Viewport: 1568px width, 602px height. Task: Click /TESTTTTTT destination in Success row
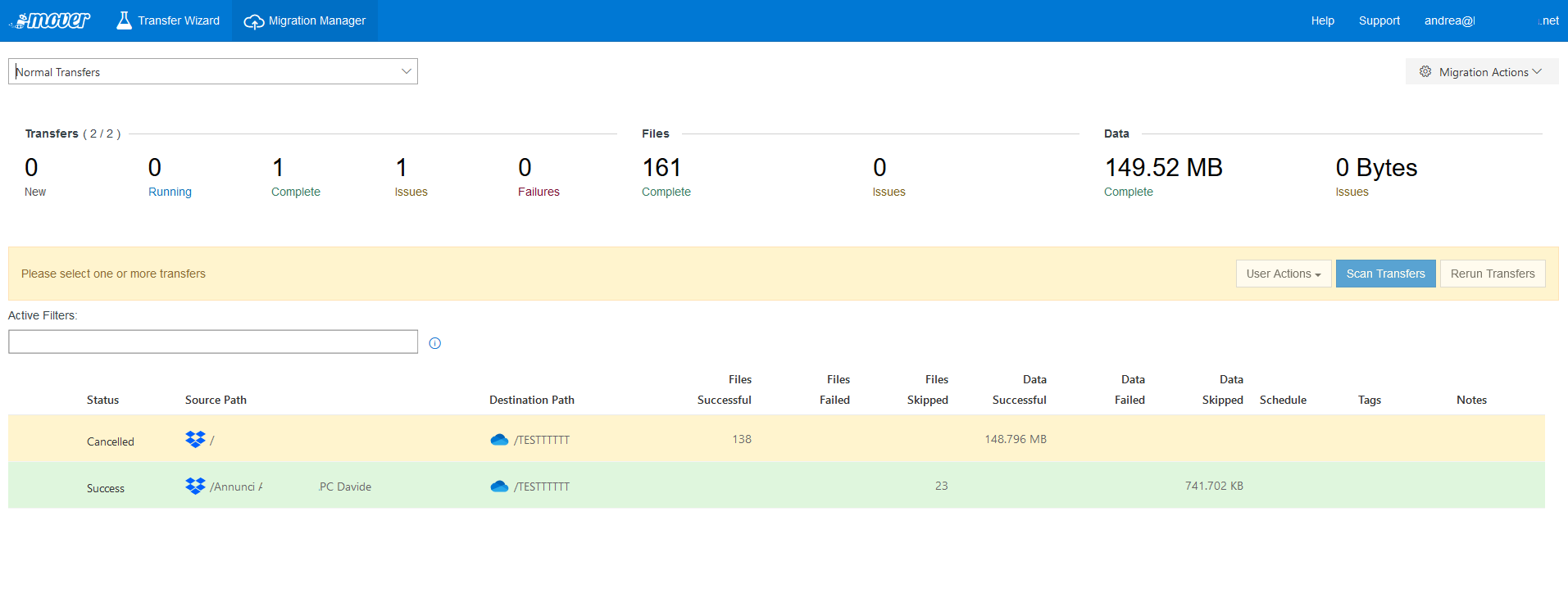(x=542, y=487)
